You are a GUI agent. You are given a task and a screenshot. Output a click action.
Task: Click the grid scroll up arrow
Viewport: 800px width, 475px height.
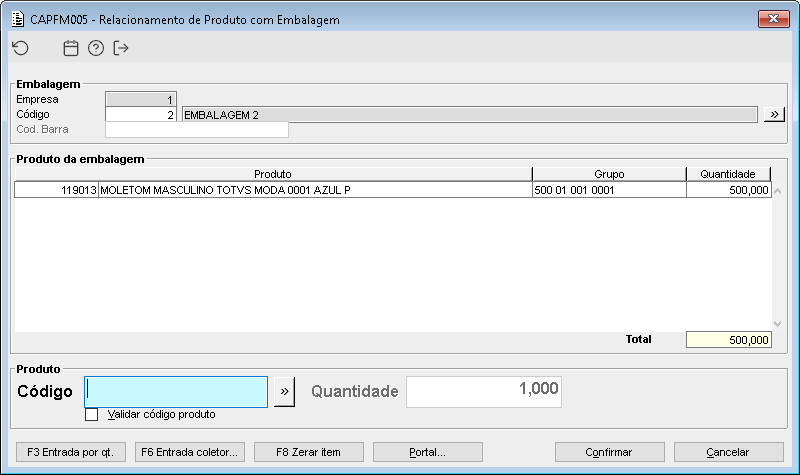778,191
